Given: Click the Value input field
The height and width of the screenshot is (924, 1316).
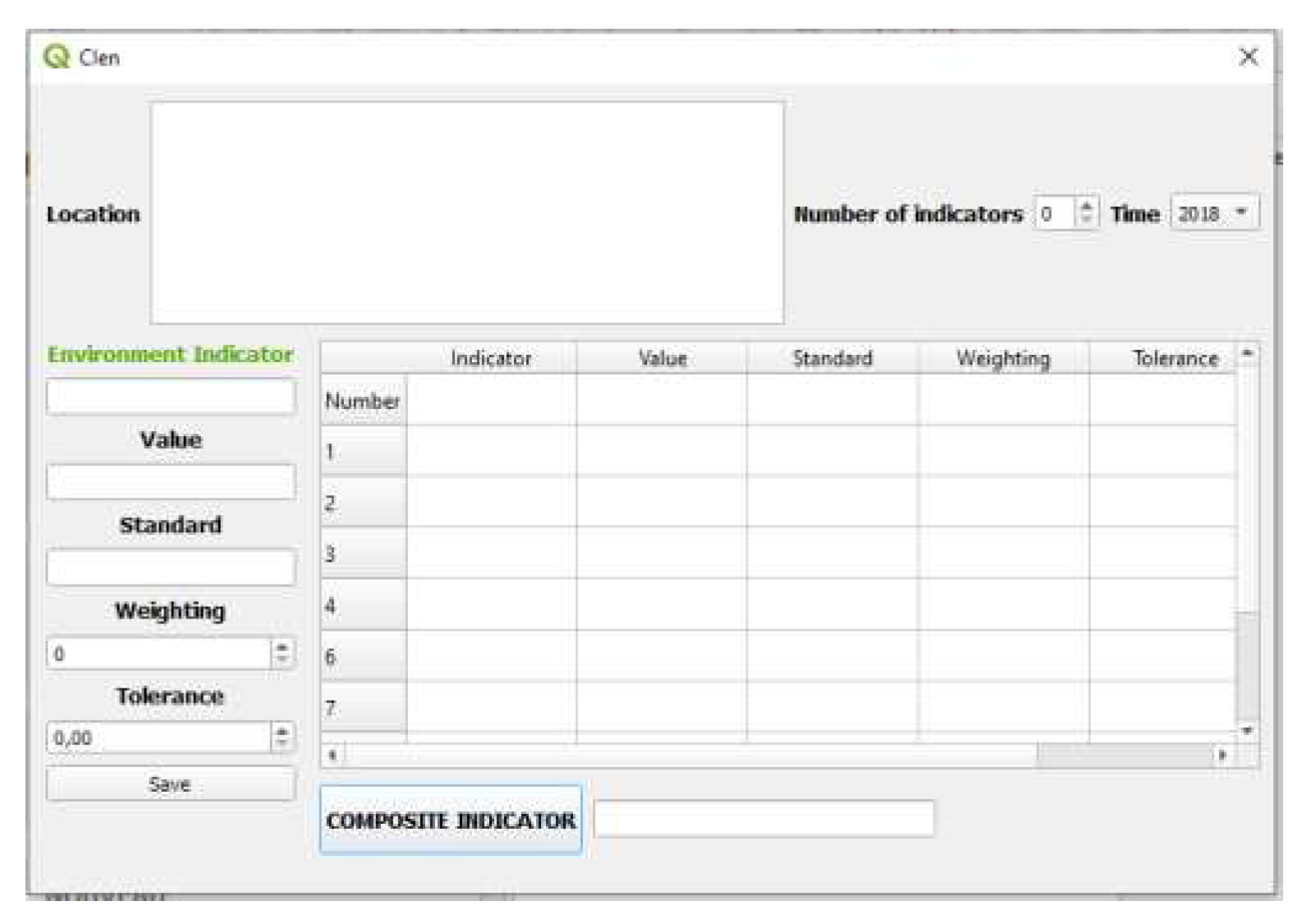Looking at the screenshot, I should [170, 482].
